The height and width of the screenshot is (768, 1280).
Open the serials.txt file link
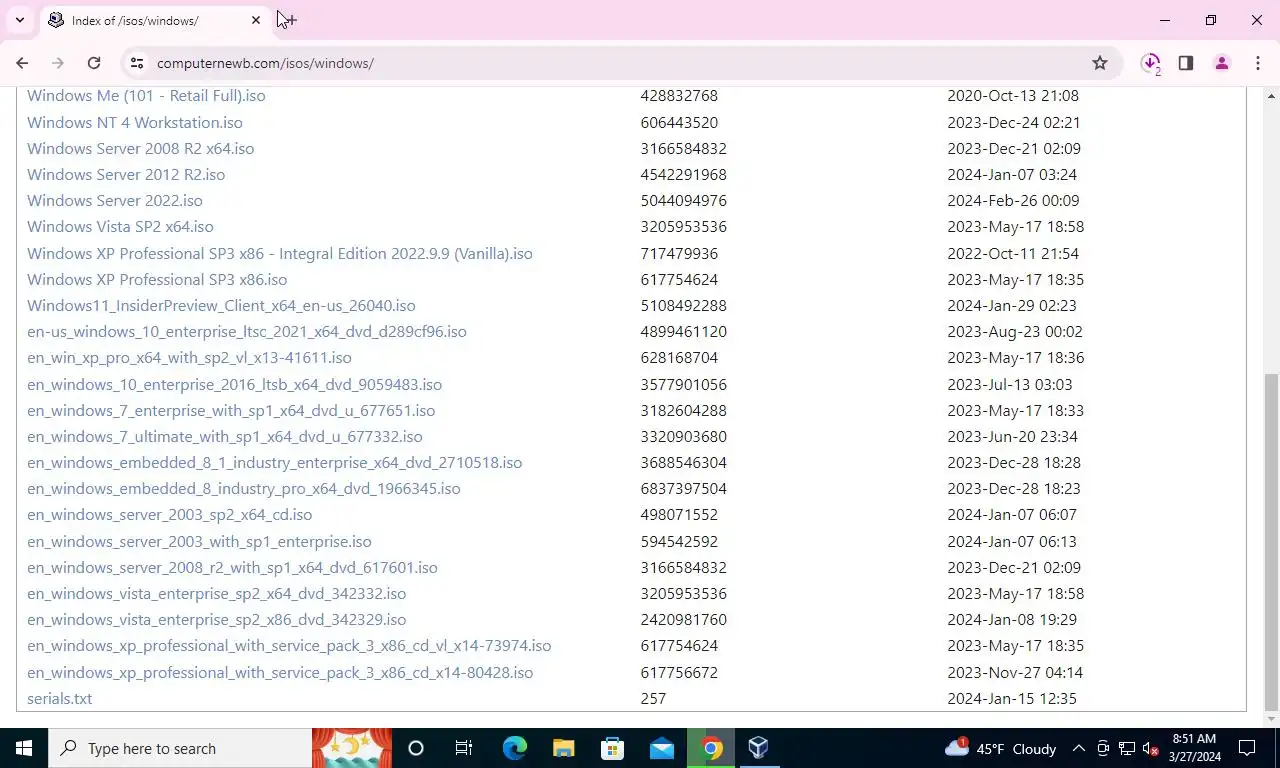click(59, 699)
